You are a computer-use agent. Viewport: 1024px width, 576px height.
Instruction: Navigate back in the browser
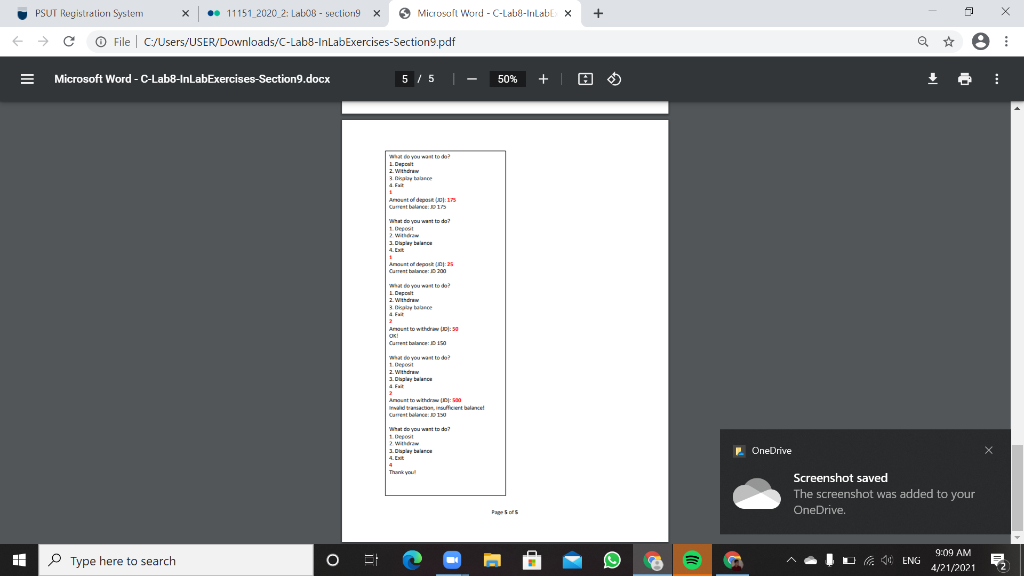point(16,41)
